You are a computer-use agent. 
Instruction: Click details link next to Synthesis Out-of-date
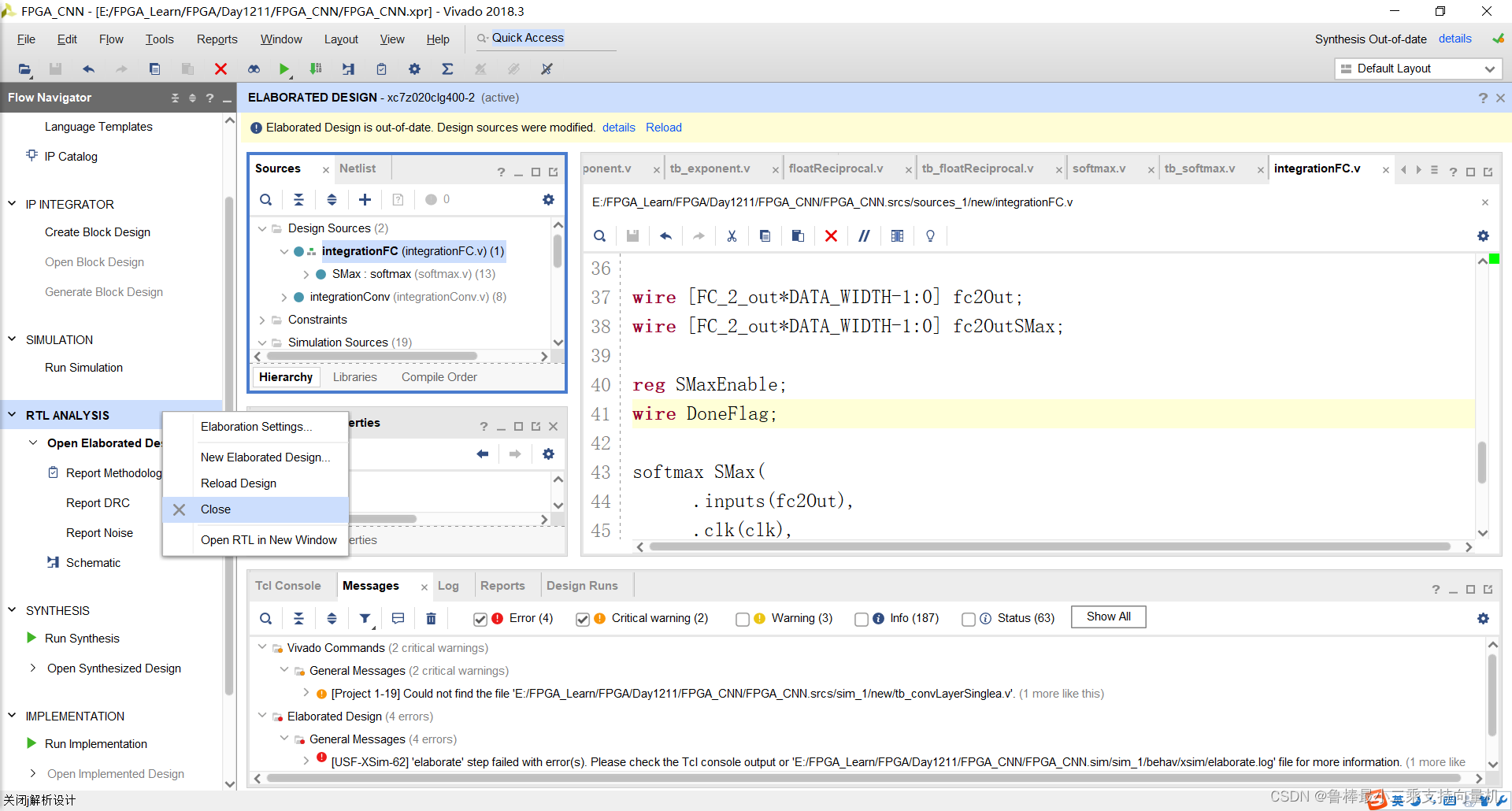[x=1455, y=39]
